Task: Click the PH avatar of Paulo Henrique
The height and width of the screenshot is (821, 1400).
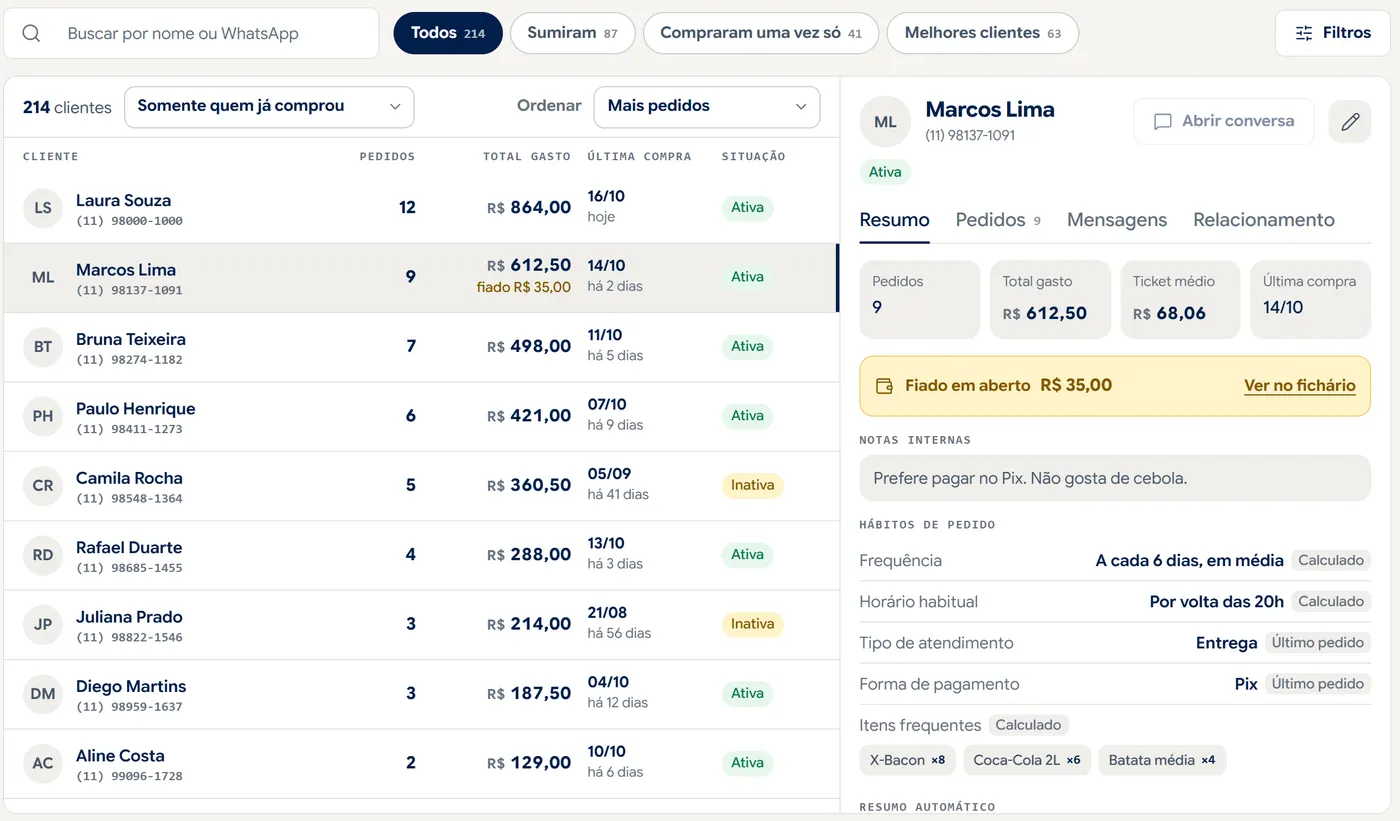Action: coord(43,416)
